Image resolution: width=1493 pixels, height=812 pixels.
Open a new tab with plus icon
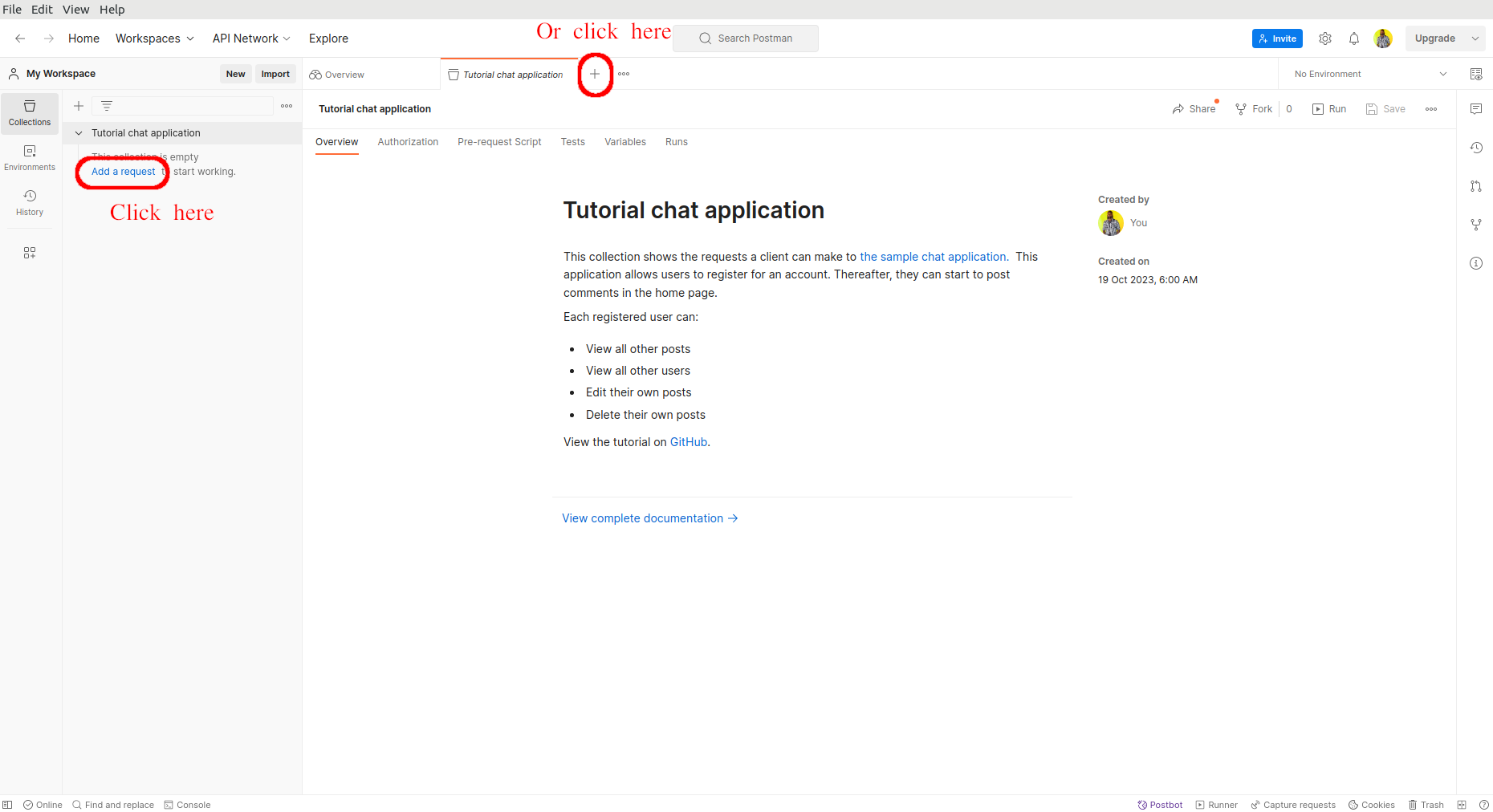click(595, 74)
